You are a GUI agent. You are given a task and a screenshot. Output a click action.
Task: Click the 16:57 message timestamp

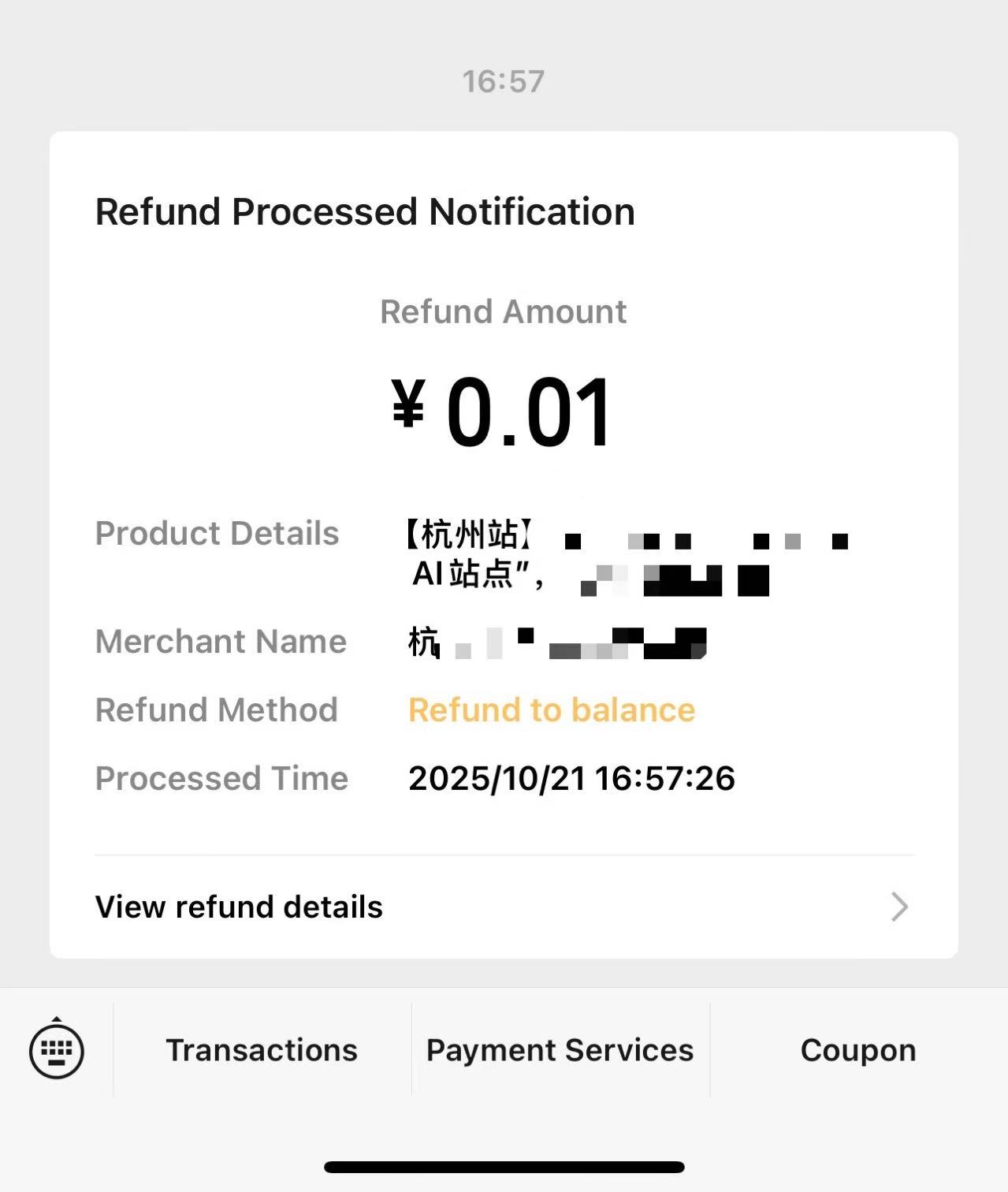(x=504, y=81)
